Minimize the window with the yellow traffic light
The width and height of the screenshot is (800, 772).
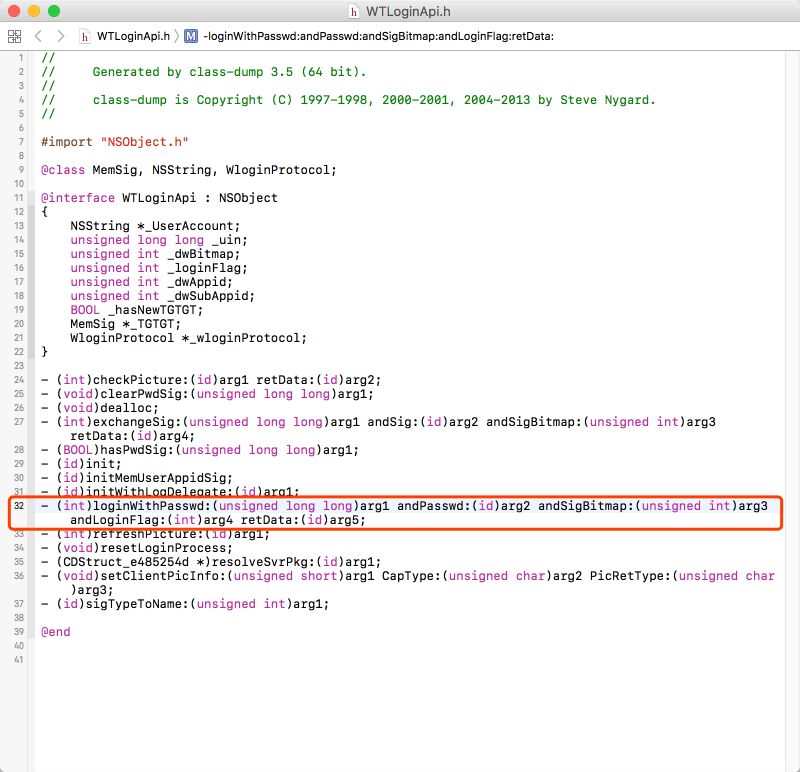click(x=34, y=11)
